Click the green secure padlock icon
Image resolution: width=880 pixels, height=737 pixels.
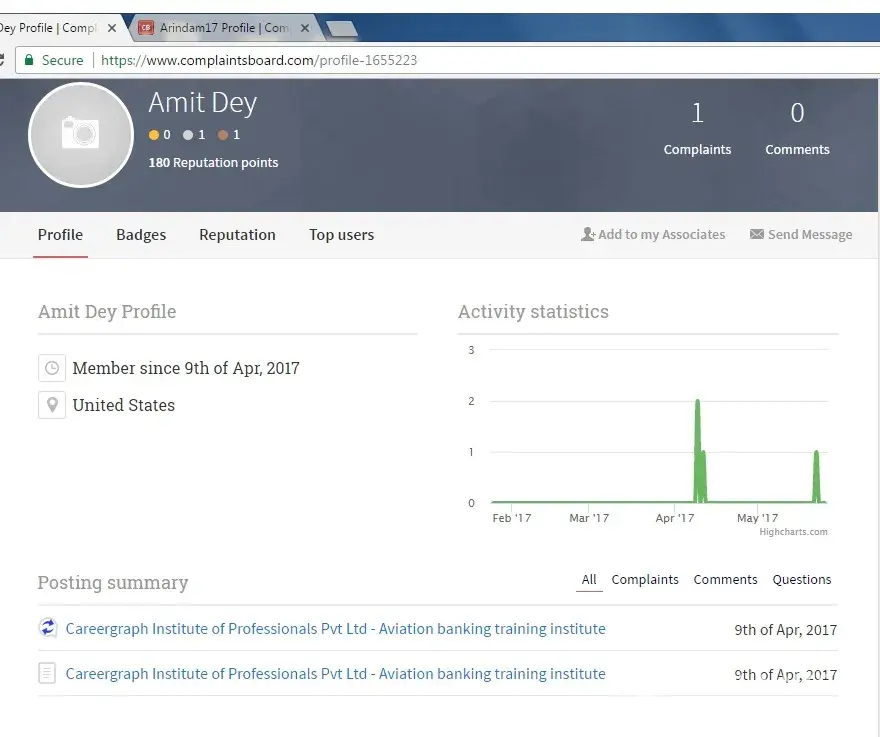coord(29,60)
